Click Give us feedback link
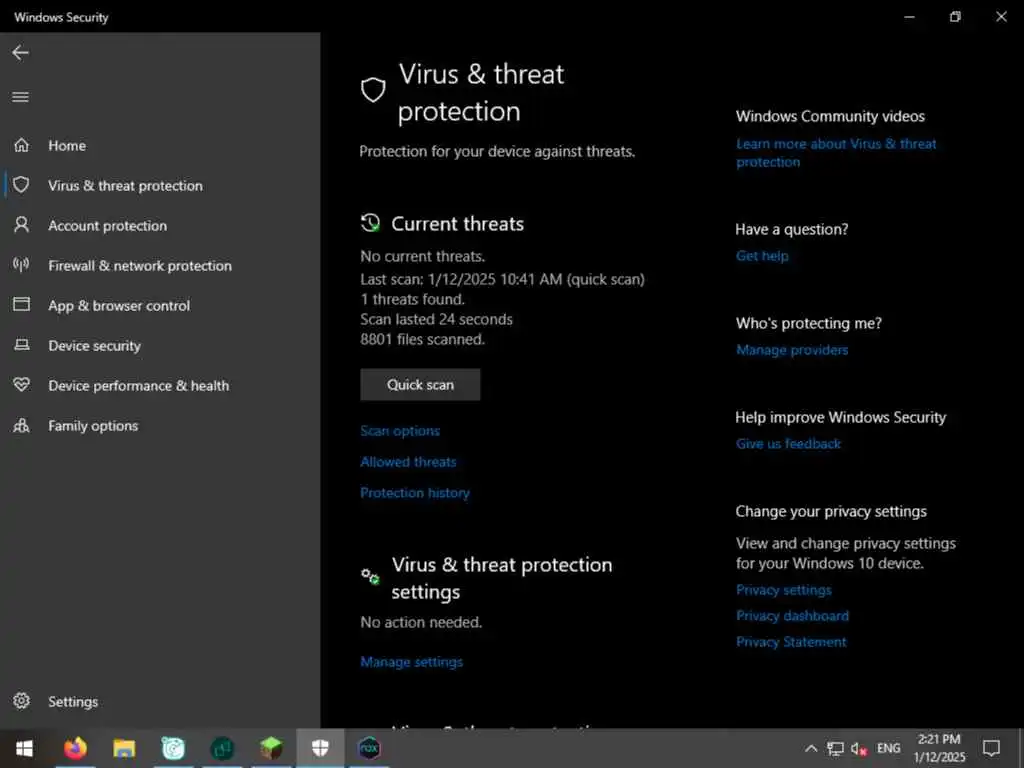Image resolution: width=1024 pixels, height=768 pixels. point(788,444)
